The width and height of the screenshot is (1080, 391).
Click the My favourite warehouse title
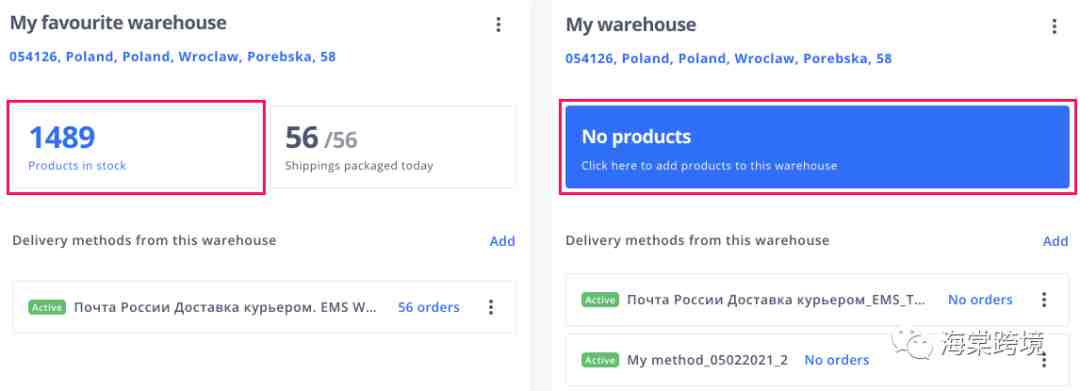click(118, 23)
